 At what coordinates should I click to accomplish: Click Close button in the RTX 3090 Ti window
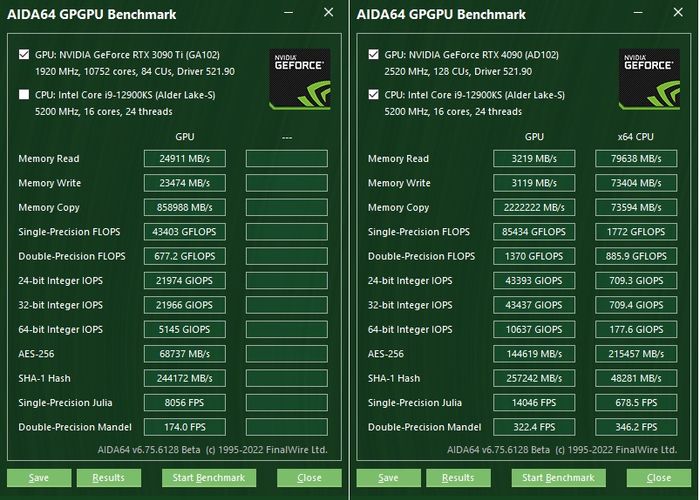coord(309,478)
